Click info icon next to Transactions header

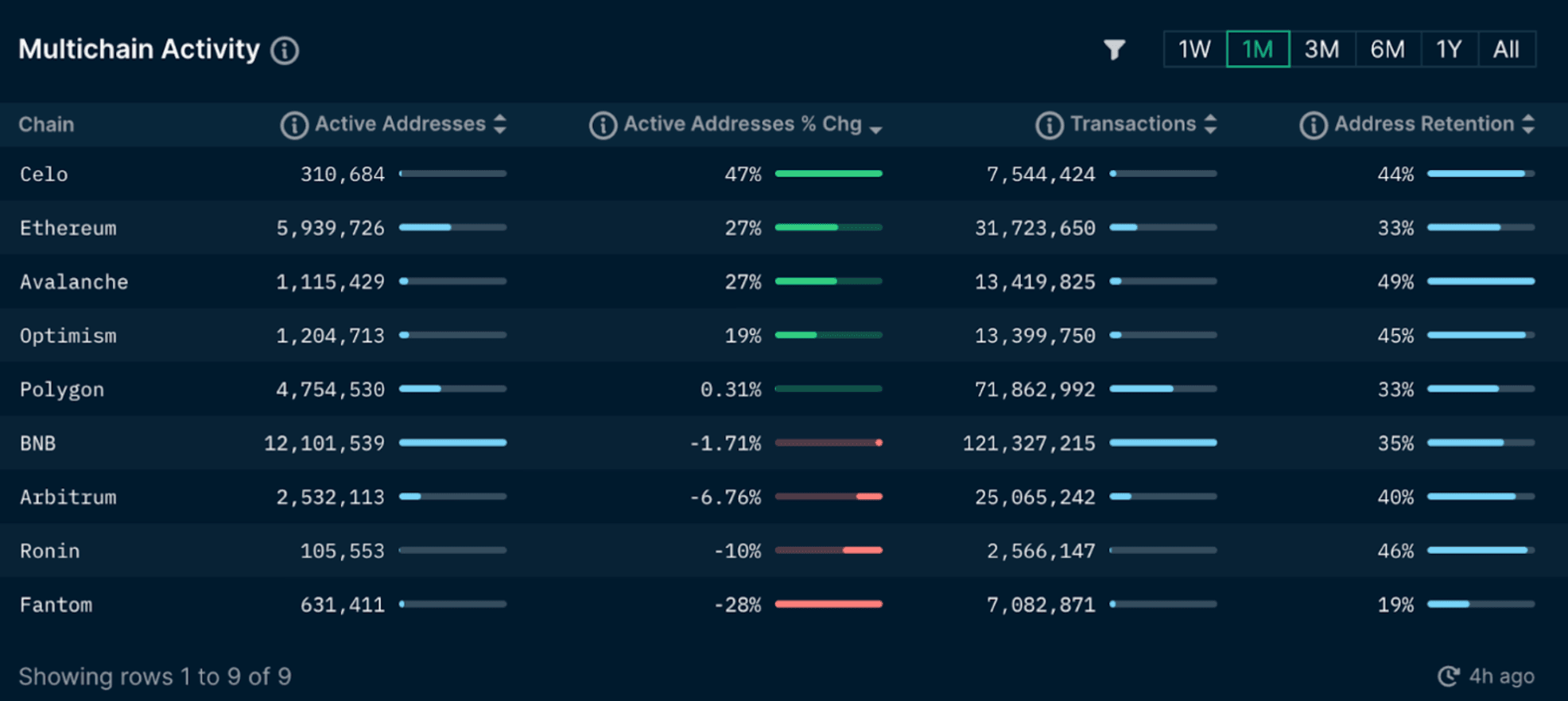pyautogui.click(x=1049, y=126)
